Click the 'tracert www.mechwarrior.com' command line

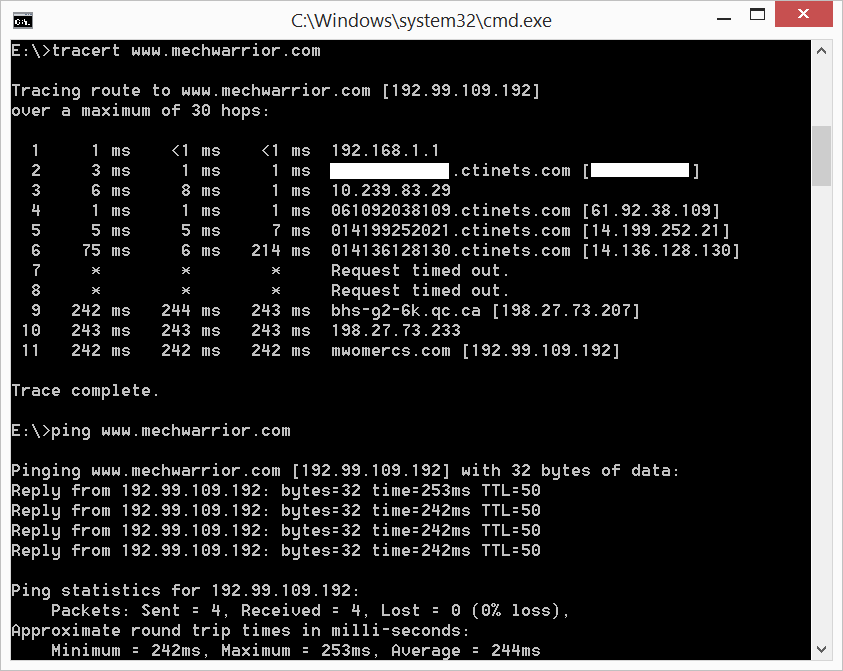pyautogui.click(x=166, y=51)
